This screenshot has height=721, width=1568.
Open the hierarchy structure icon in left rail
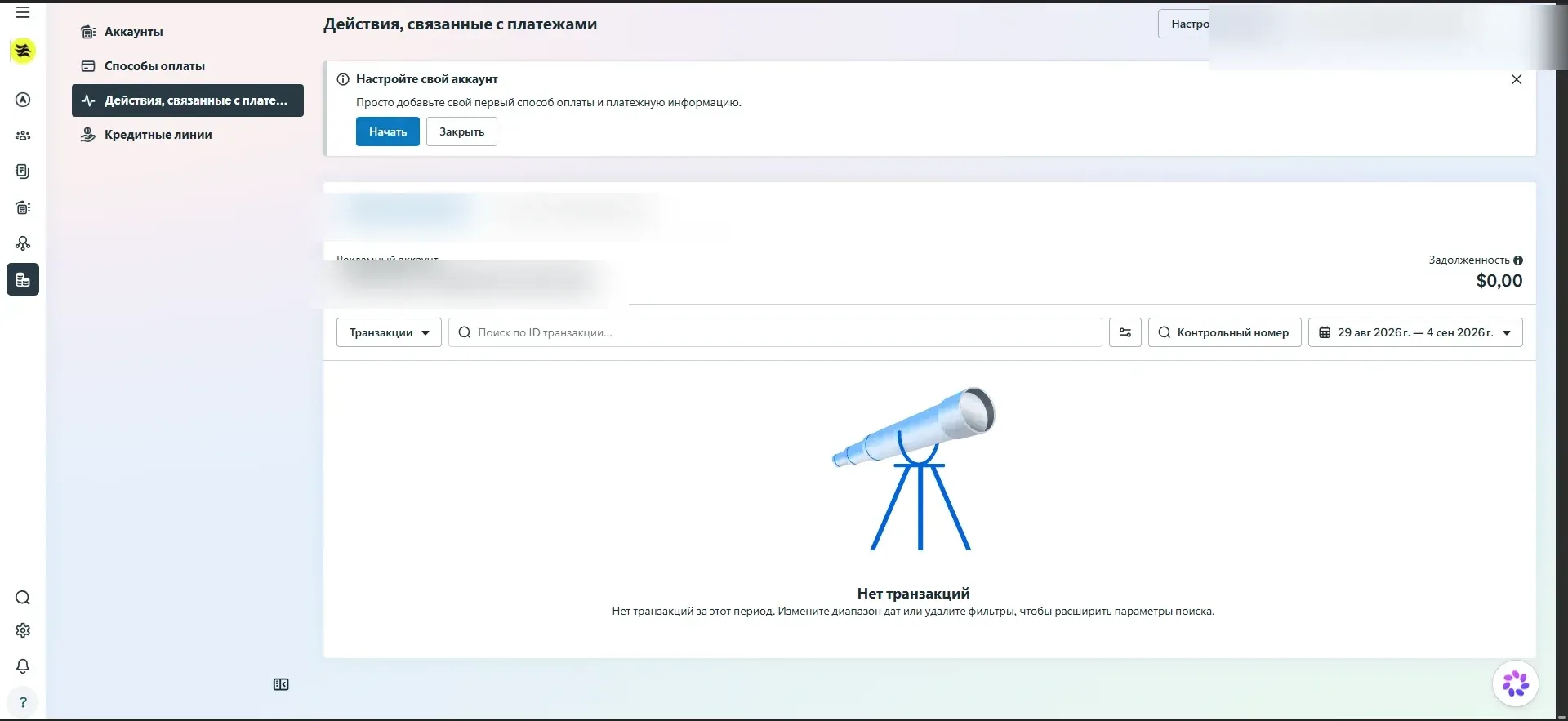23,243
